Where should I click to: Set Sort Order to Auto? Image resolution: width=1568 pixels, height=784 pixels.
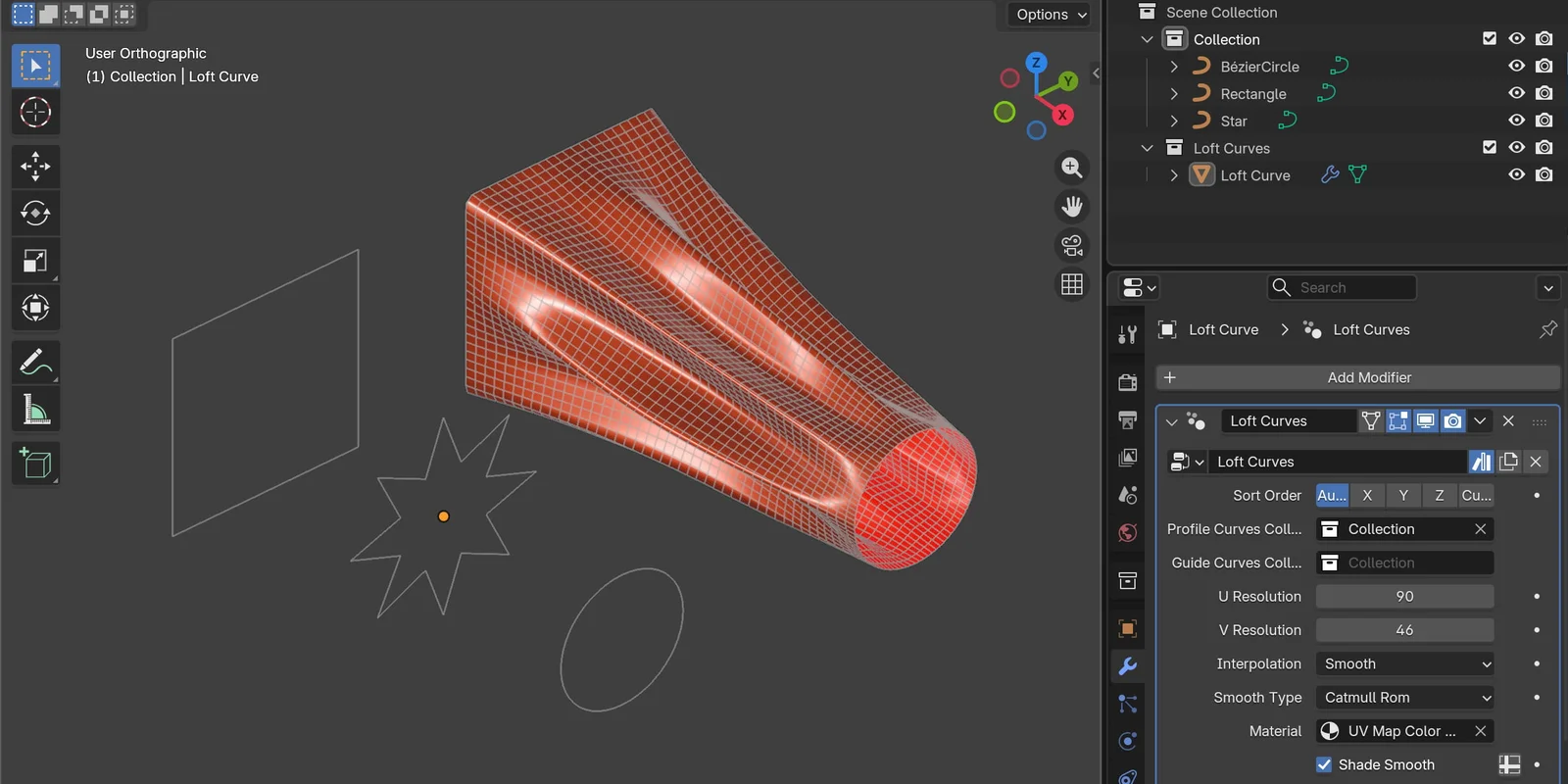1332,496
